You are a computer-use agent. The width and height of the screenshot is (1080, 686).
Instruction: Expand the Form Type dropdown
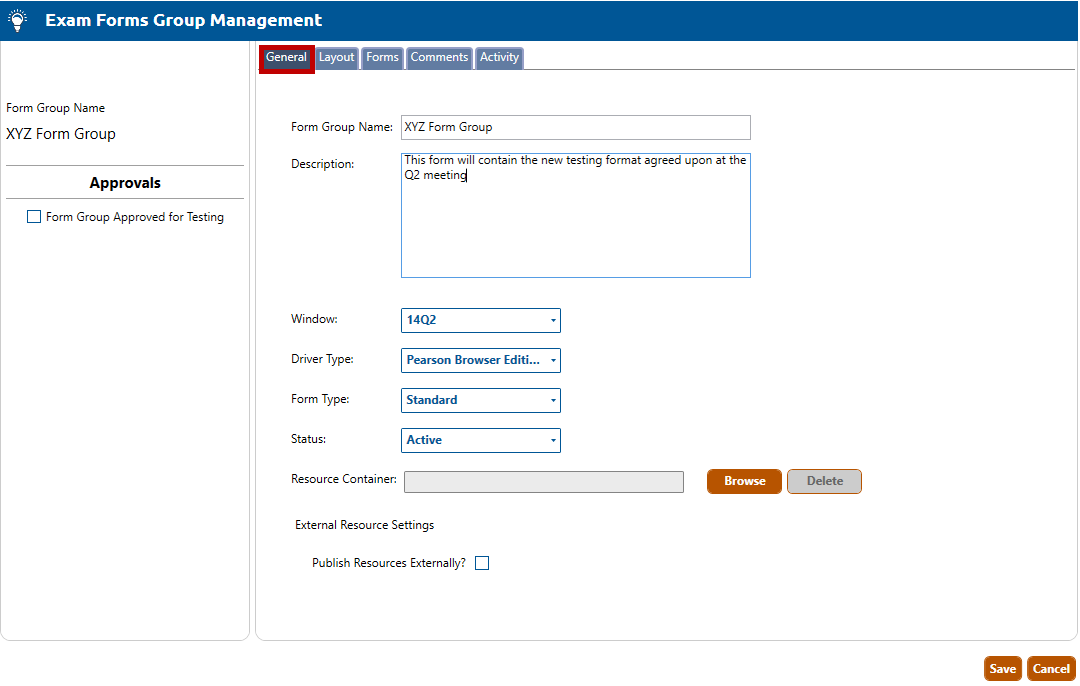[480, 400]
